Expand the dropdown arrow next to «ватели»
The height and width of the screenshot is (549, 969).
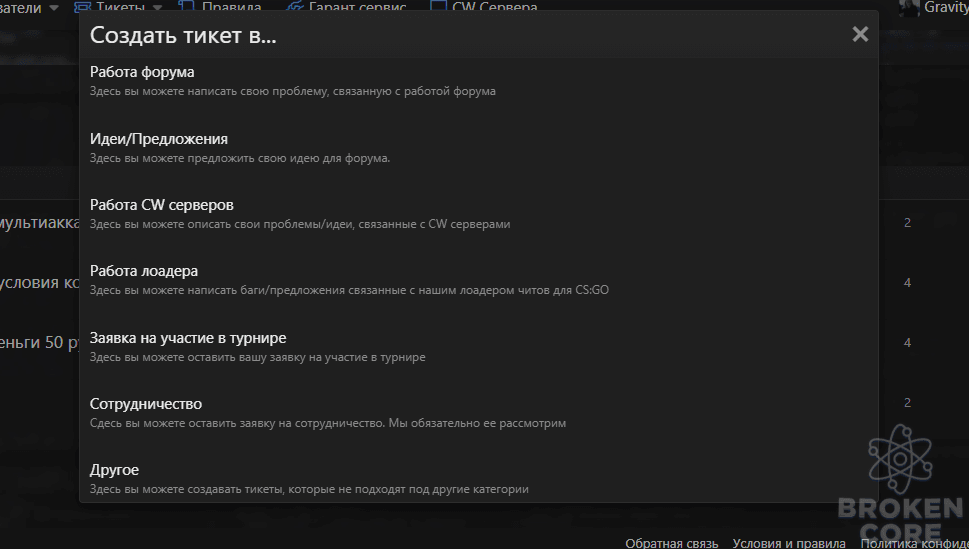(54, 8)
